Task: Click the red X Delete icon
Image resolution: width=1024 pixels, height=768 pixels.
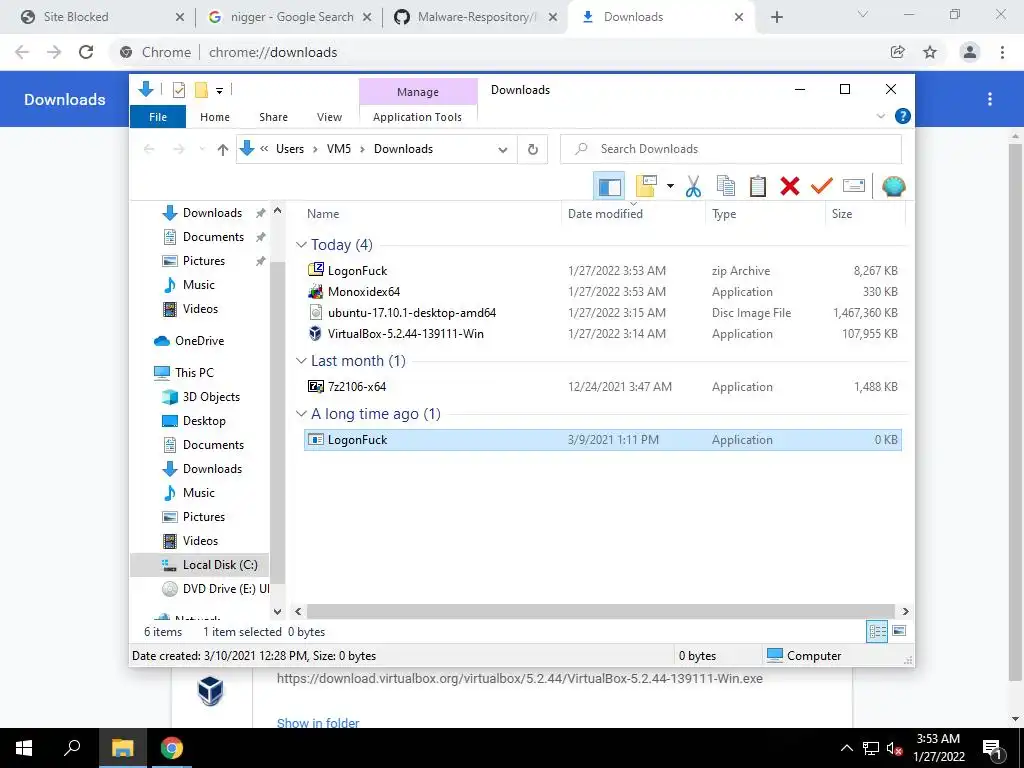Action: pyautogui.click(x=790, y=187)
